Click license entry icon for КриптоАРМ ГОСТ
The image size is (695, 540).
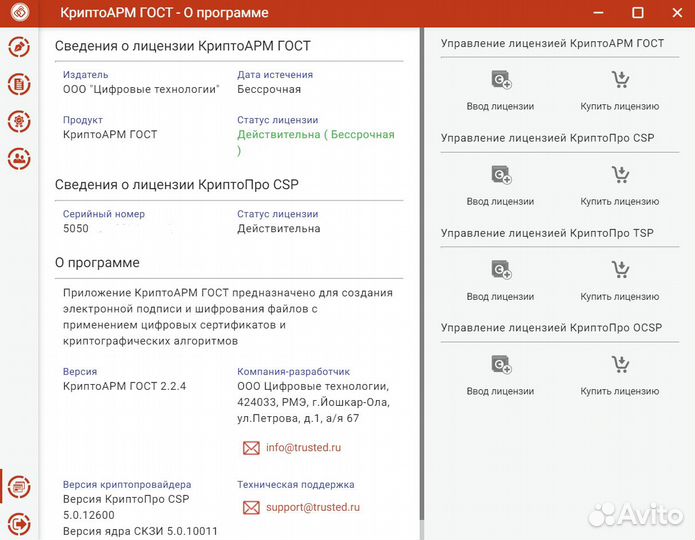(x=501, y=79)
